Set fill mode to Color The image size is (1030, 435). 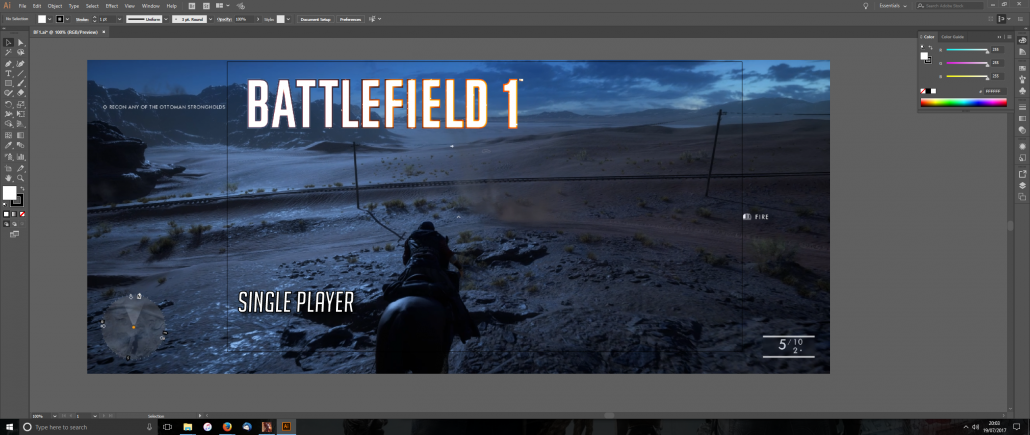7,214
